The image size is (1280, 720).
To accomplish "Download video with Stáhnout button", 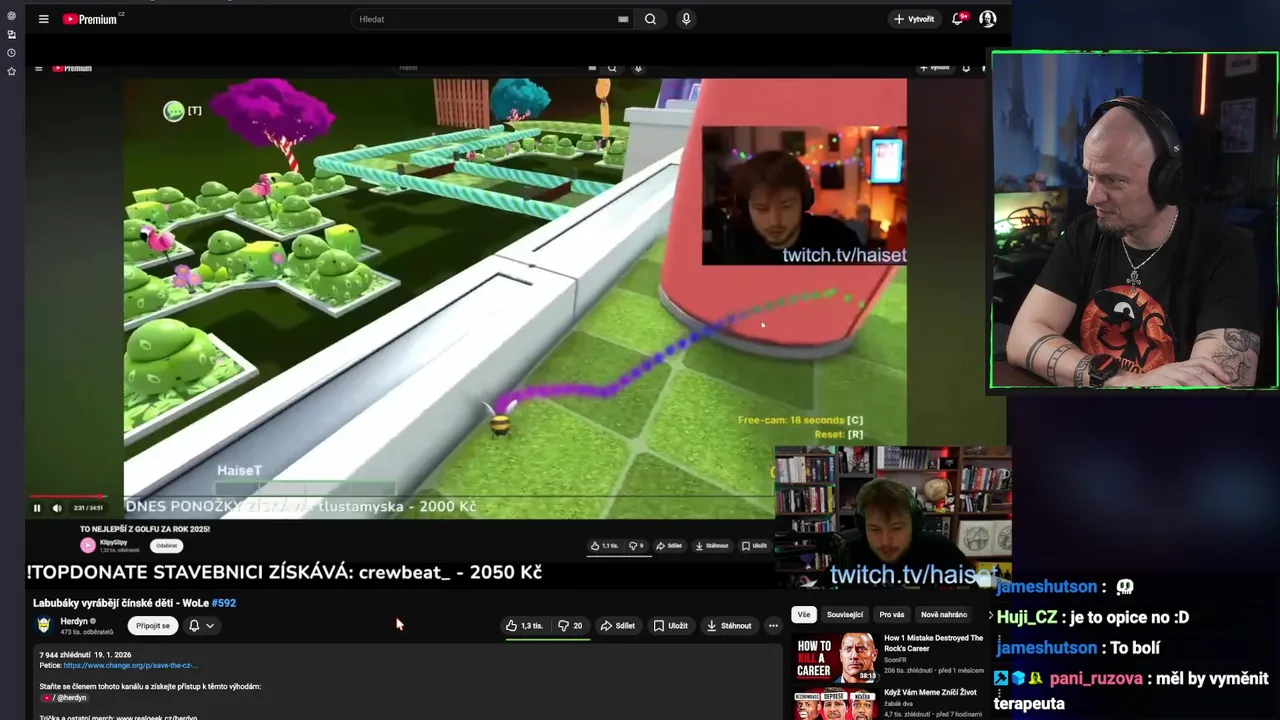I will [x=729, y=626].
